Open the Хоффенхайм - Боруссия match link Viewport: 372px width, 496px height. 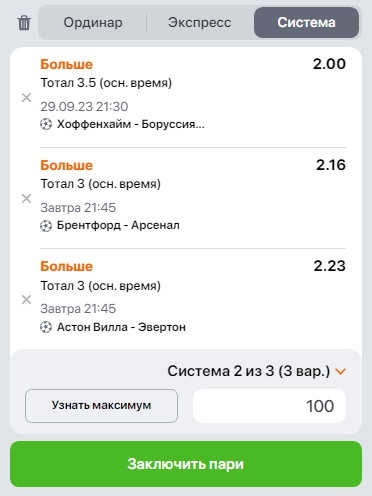pos(131,124)
